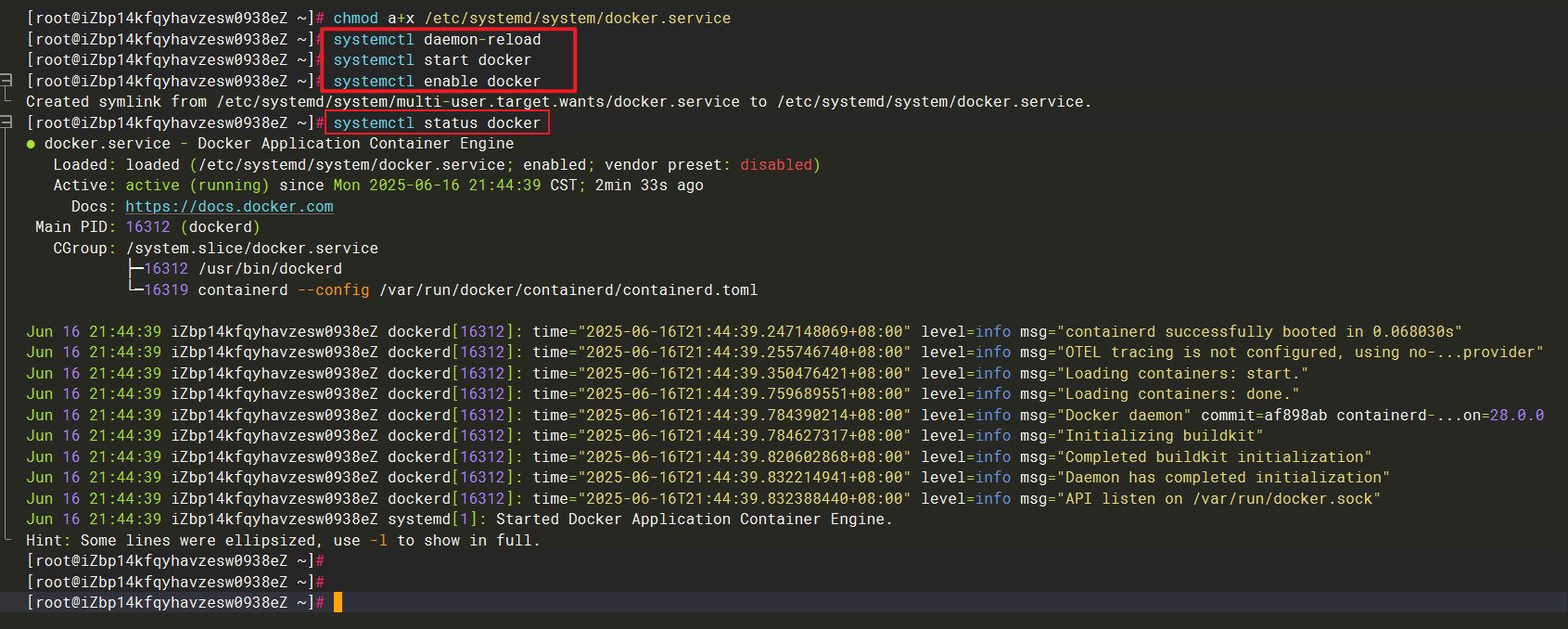Click the 'Created symlink from' output line

(x=558, y=101)
